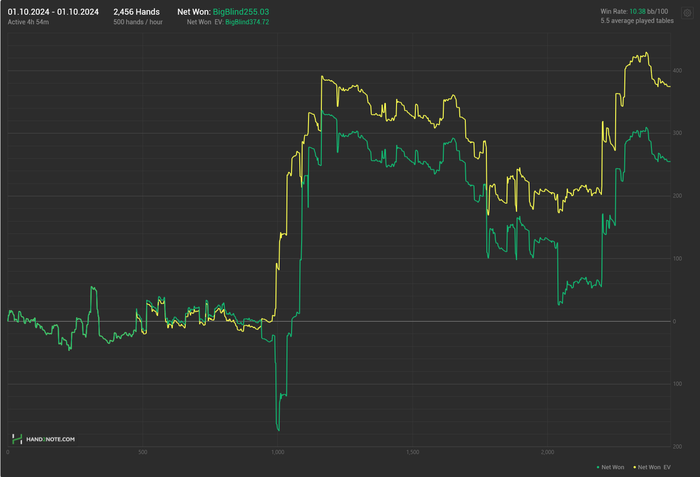Open the graph settings gear icon
Screen dimensions: 700x477
click(687, 13)
